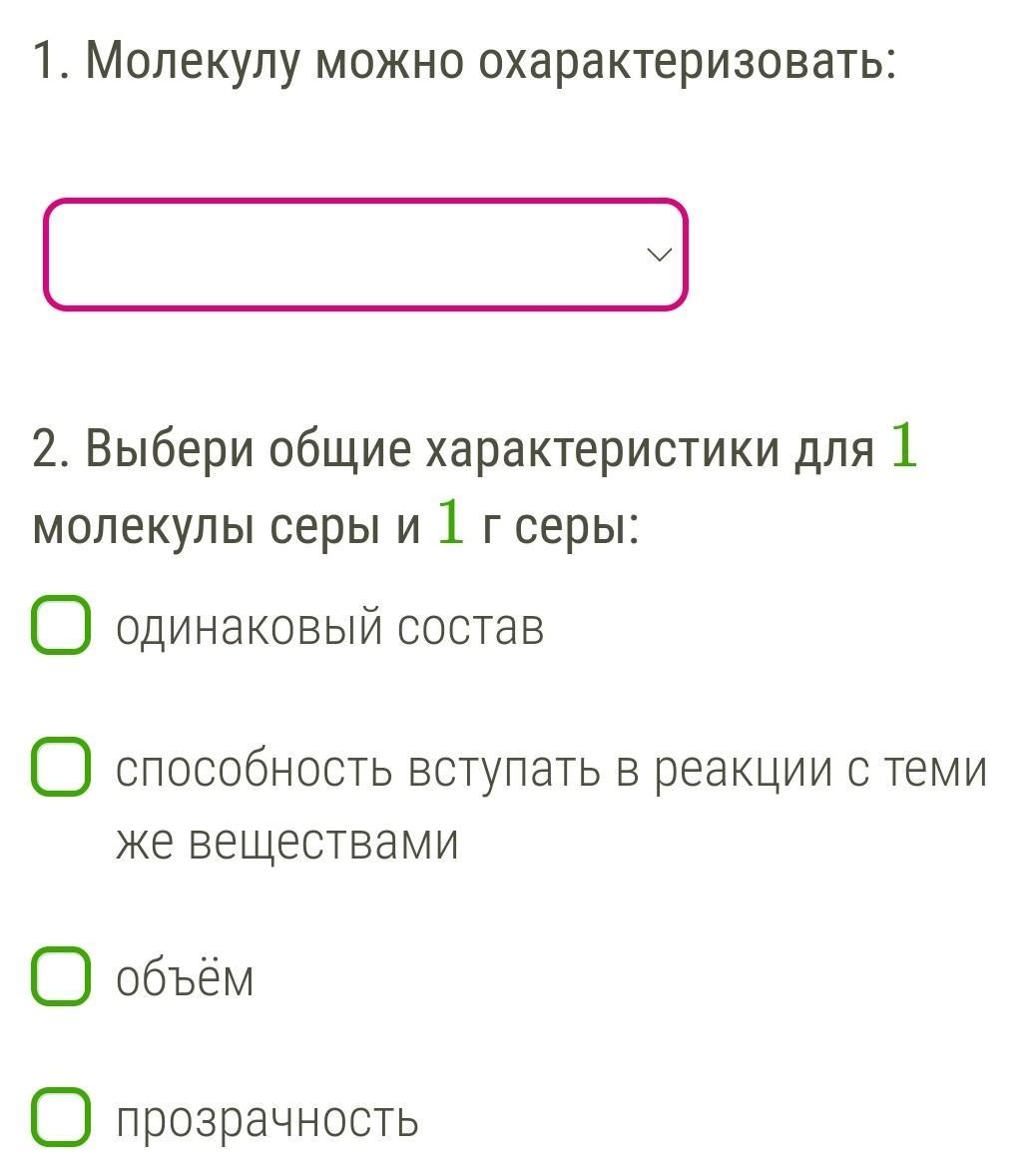Click the "же веществами" second line text

pyautogui.click(x=287, y=841)
